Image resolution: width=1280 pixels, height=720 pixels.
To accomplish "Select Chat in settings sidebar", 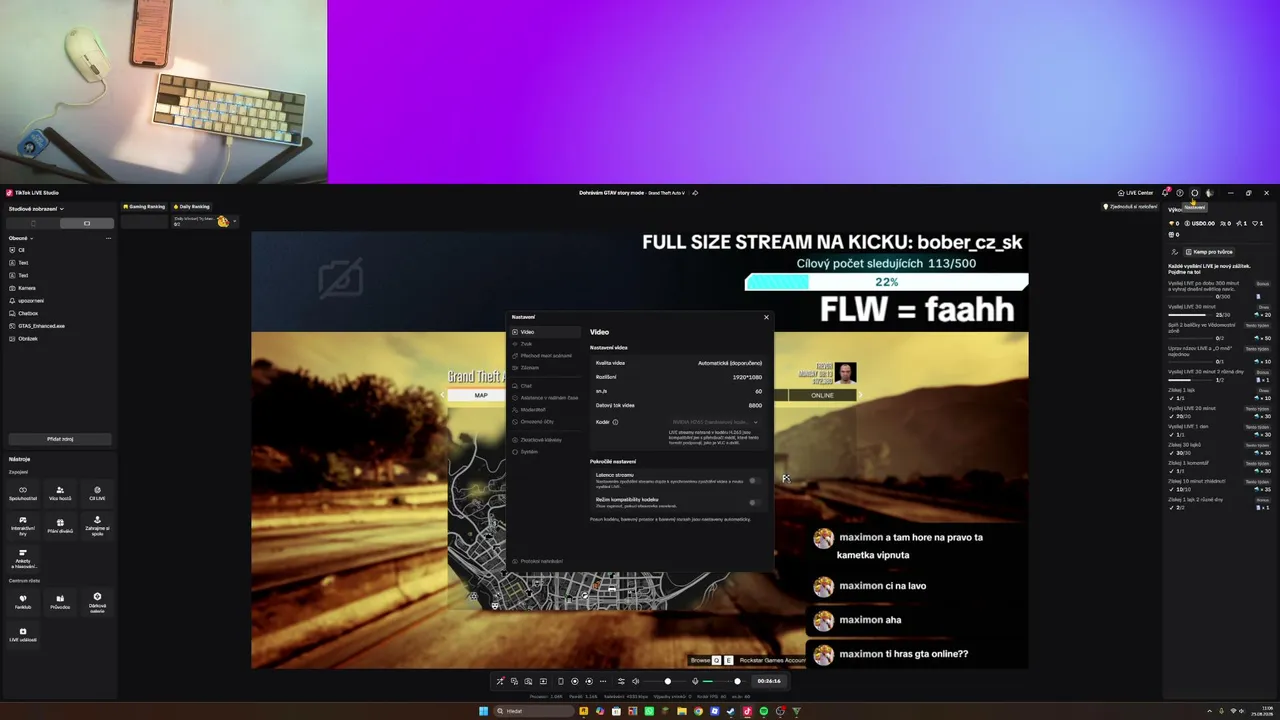I will (546, 386).
